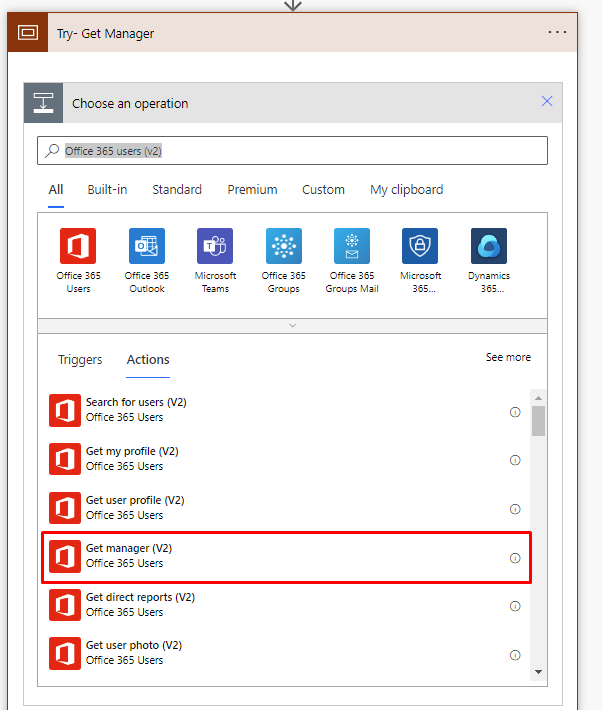Collapse the connectors list with the chevron
The height and width of the screenshot is (710, 602).
point(292,326)
